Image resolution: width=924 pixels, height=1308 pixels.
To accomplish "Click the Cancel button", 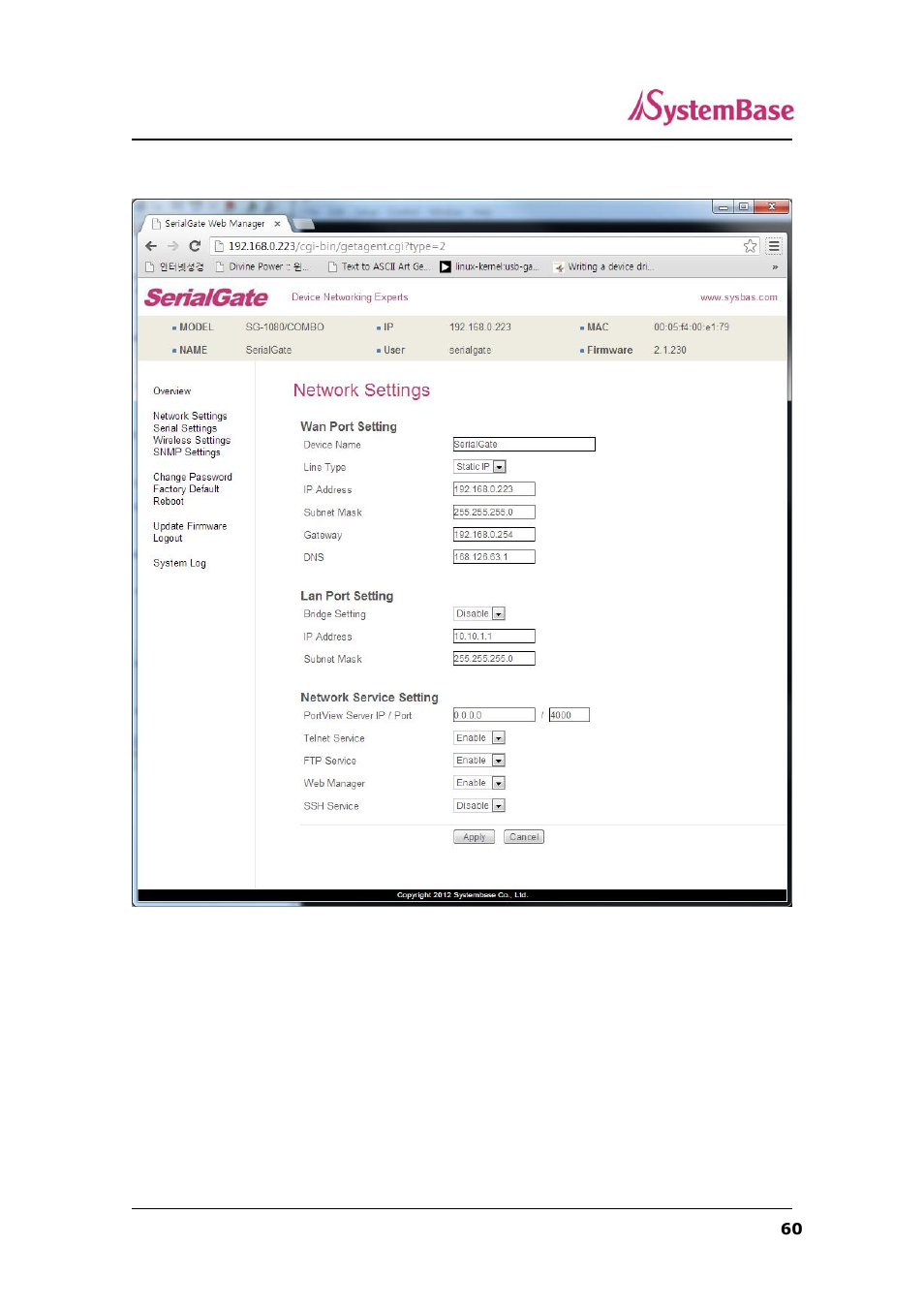I will [524, 837].
